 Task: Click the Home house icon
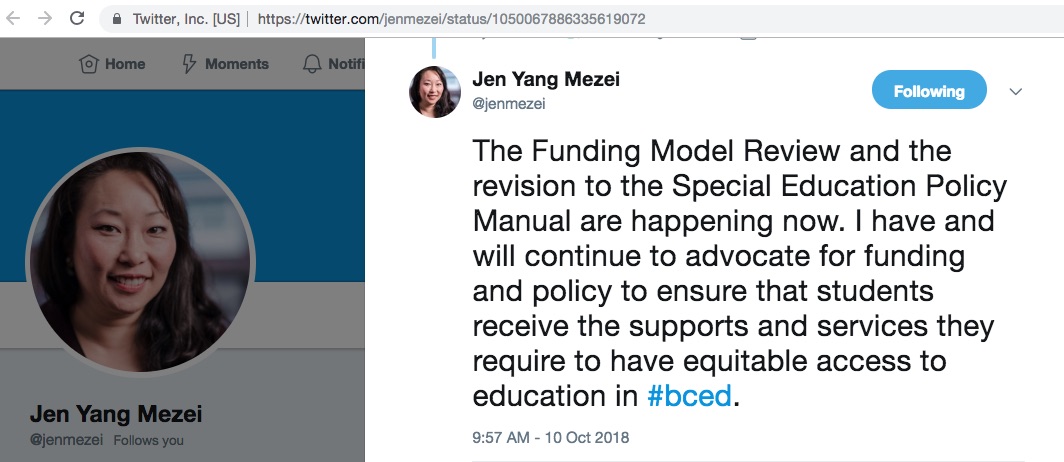pos(89,64)
